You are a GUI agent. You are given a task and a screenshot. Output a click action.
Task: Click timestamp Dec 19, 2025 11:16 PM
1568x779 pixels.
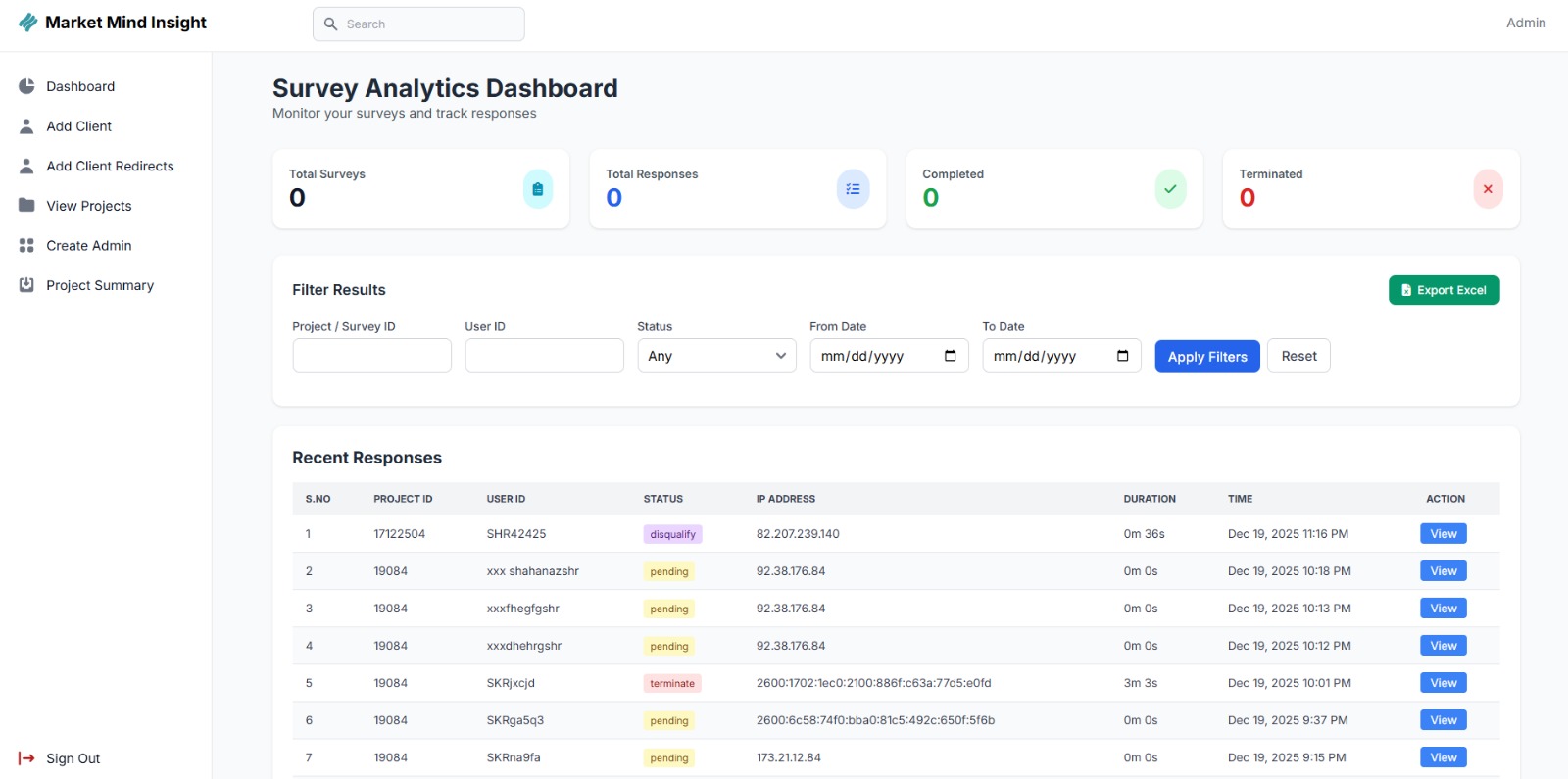coord(1288,534)
